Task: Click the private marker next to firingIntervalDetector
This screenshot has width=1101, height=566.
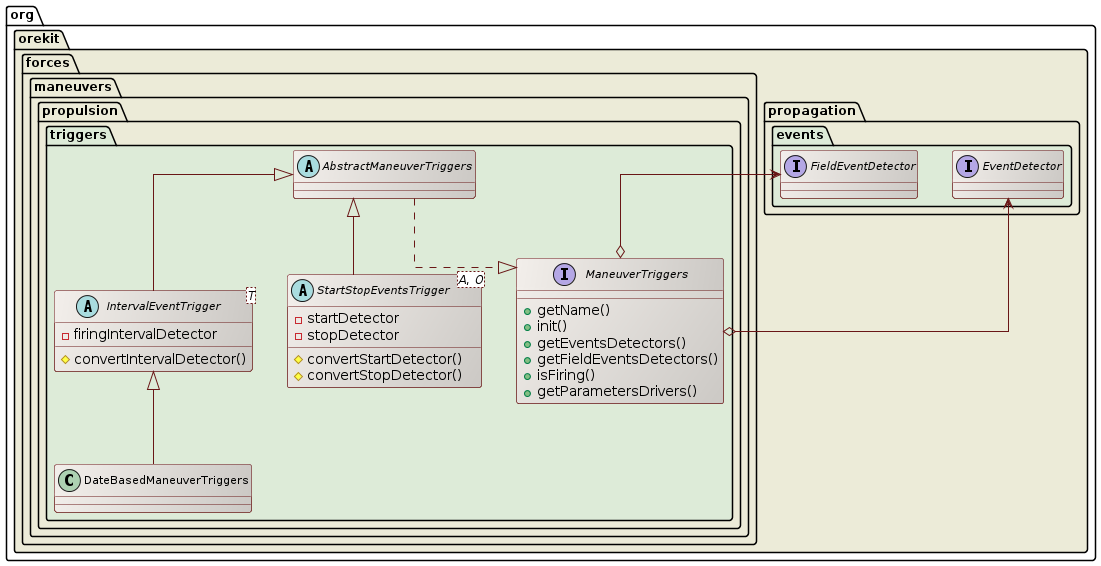Action: 64,334
